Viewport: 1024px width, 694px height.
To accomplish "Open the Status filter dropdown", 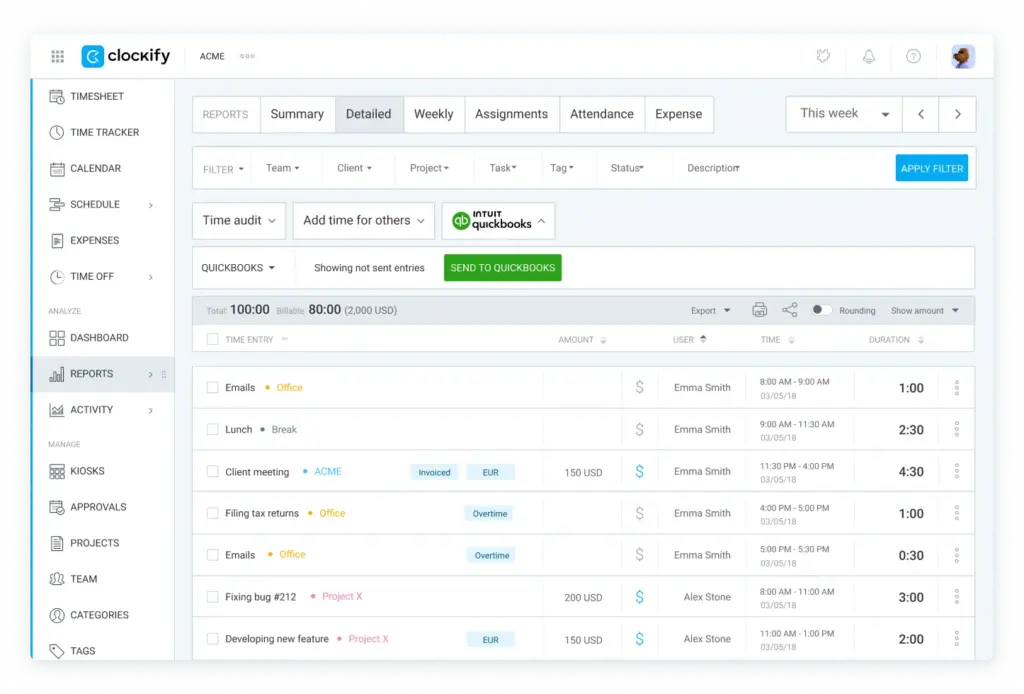I will coord(627,168).
